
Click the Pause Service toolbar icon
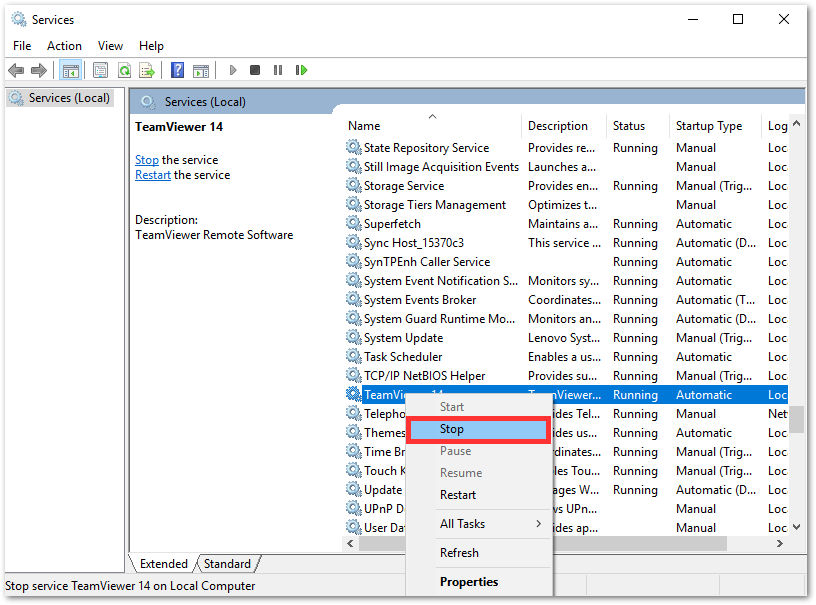point(278,70)
